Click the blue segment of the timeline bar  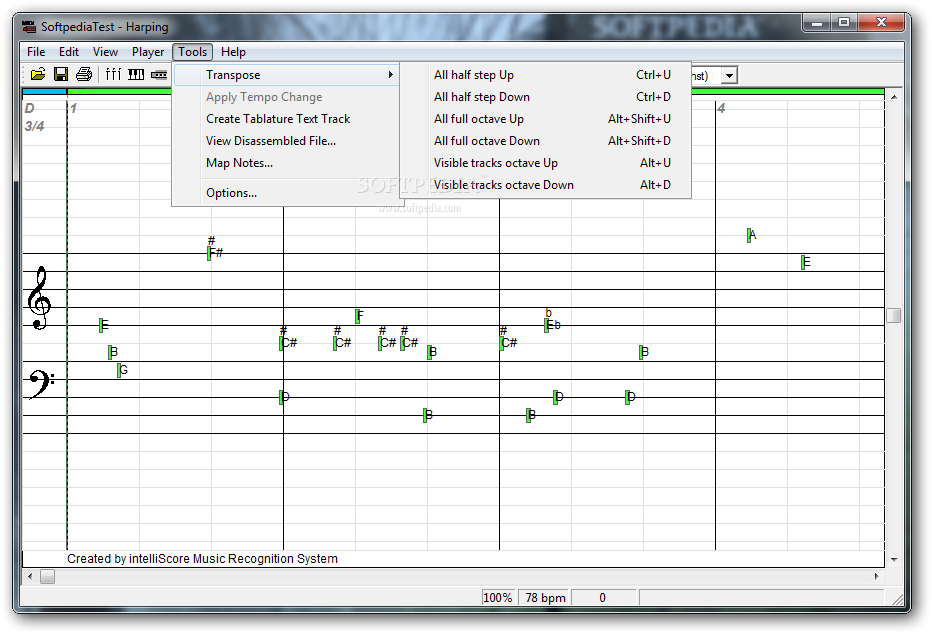coord(45,92)
